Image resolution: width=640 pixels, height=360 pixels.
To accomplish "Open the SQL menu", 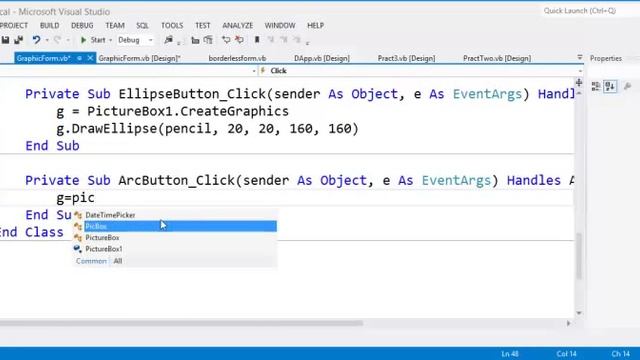I will point(142,25).
